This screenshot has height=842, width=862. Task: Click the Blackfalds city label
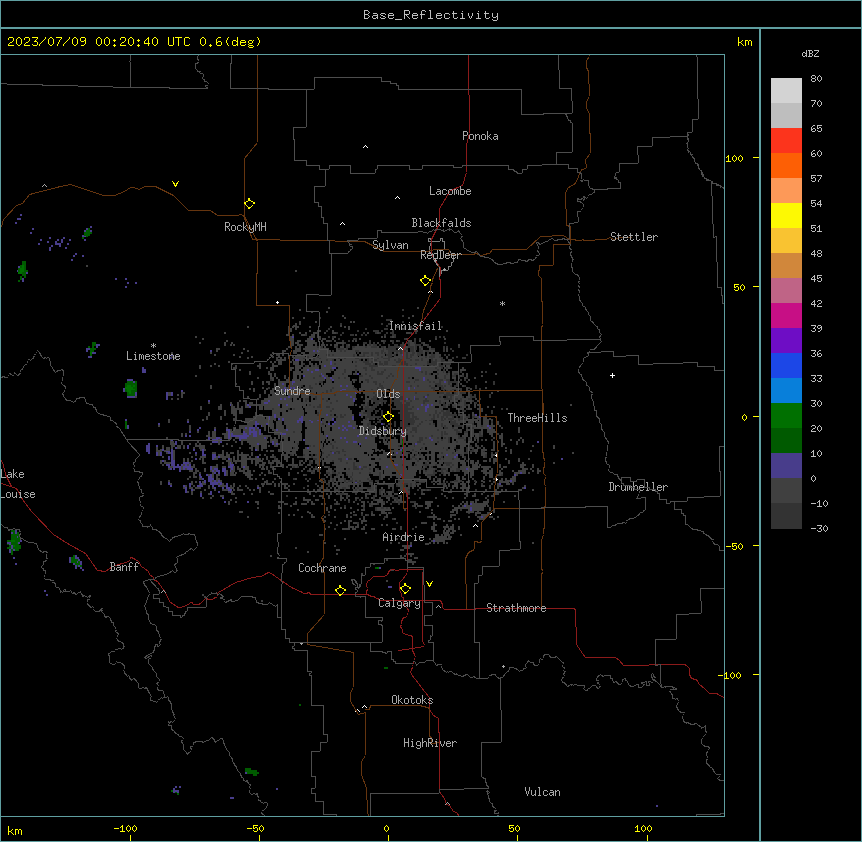pos(441,223)
